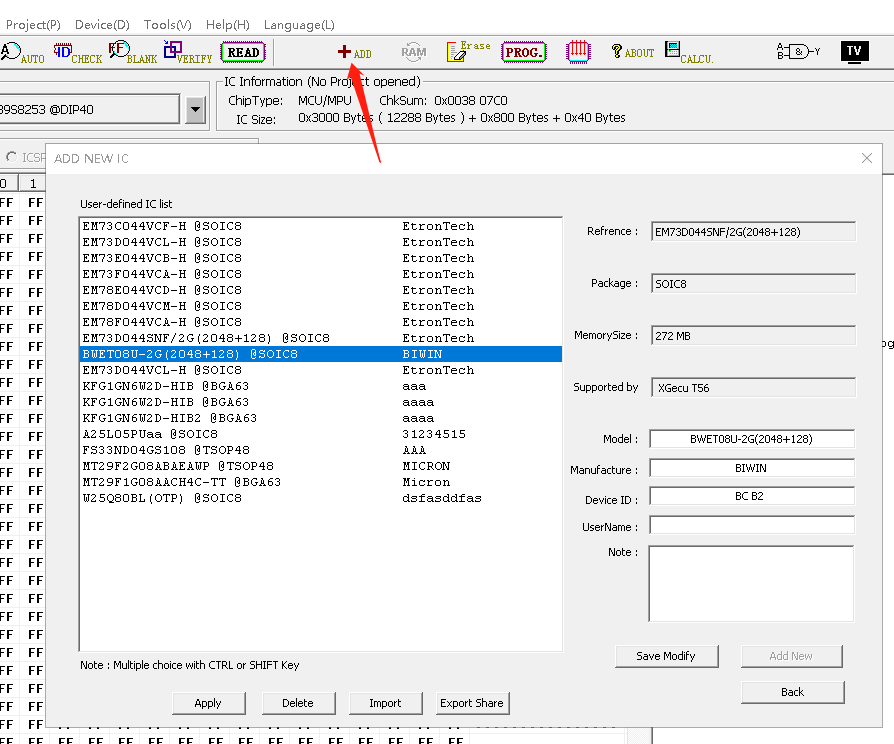This screenshot has width=894, height=744.
Task: Click the Import button
Action: tap(385, 703)
